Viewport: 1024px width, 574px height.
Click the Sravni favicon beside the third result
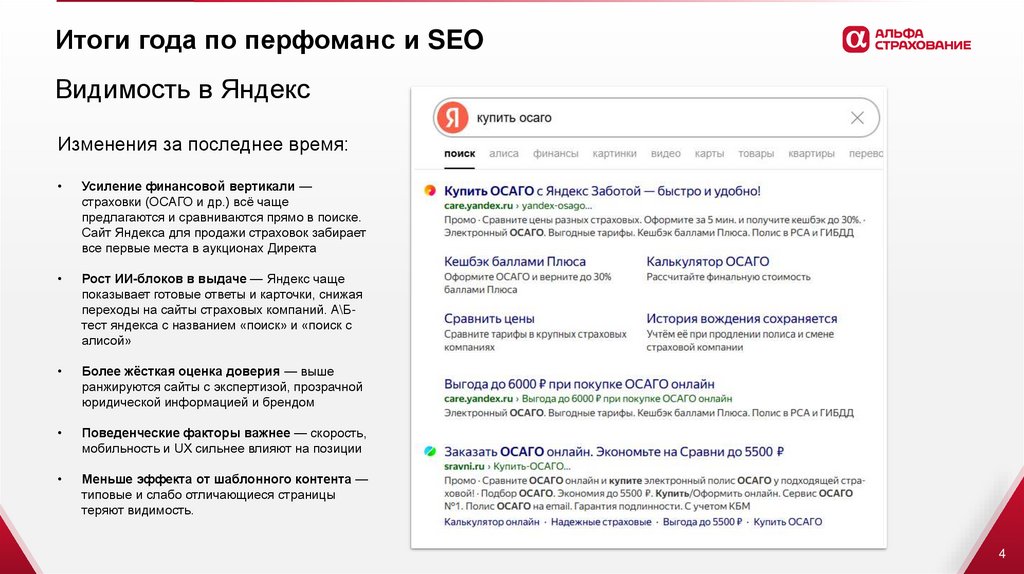coord(430,451)
